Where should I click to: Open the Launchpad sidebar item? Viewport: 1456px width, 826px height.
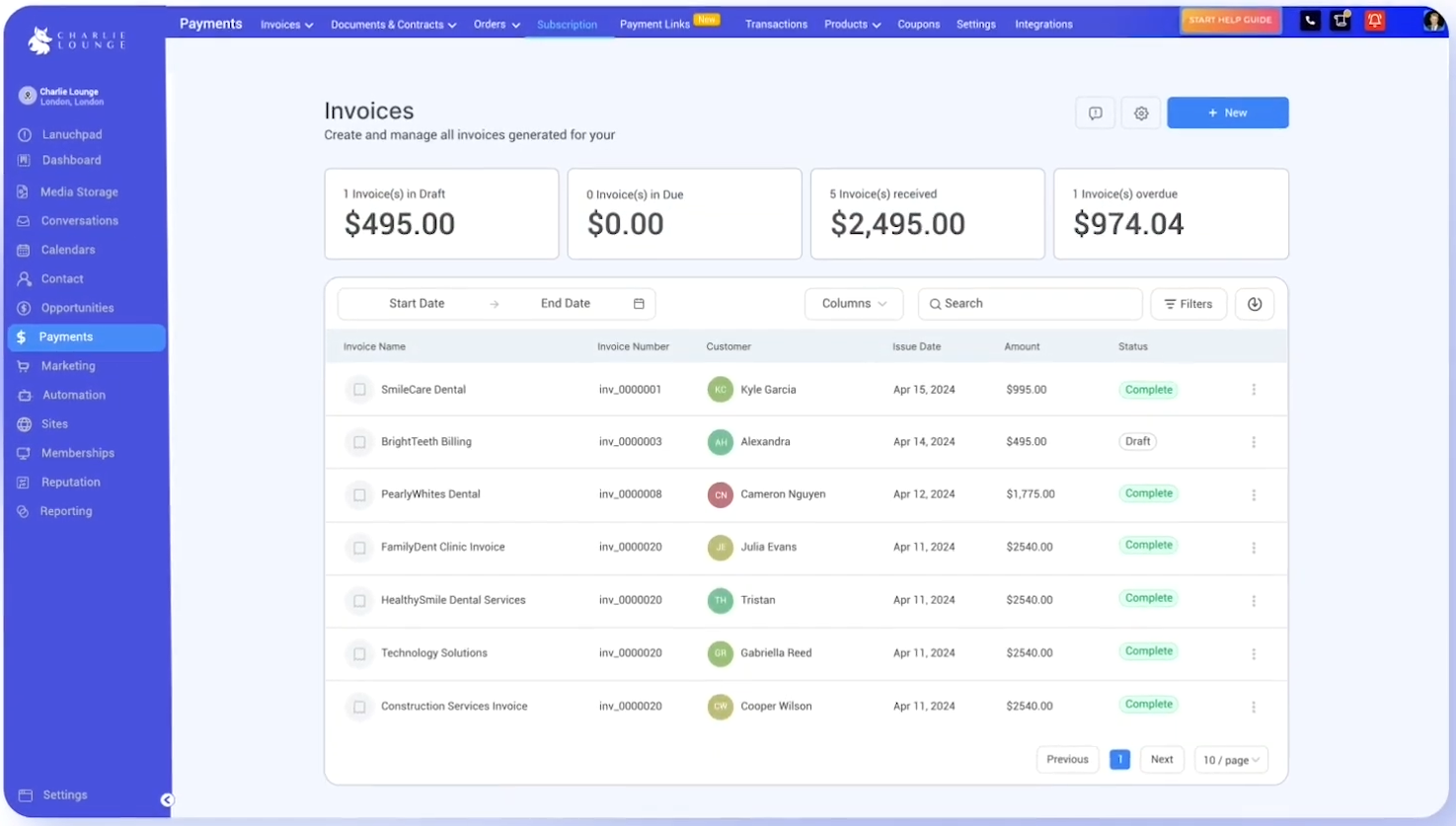[x=71, y=134]
